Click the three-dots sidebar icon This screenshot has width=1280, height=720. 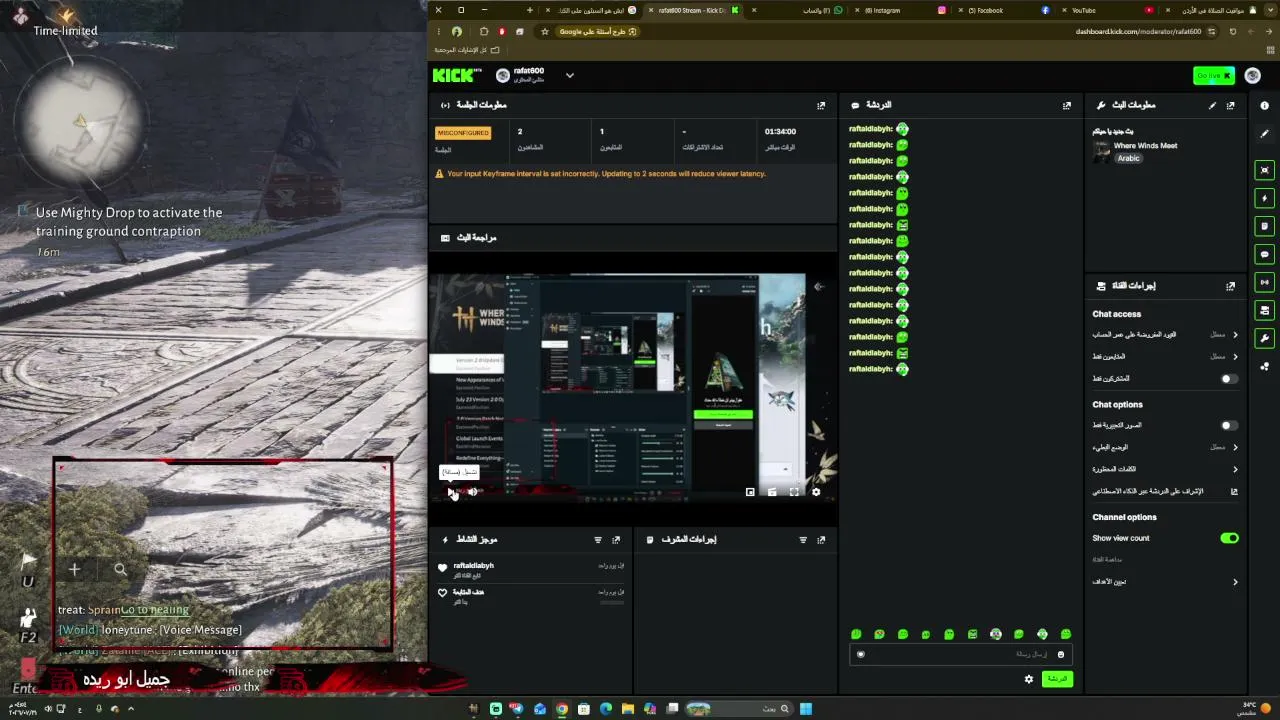pyautogui.click(x=1265, y=366)
